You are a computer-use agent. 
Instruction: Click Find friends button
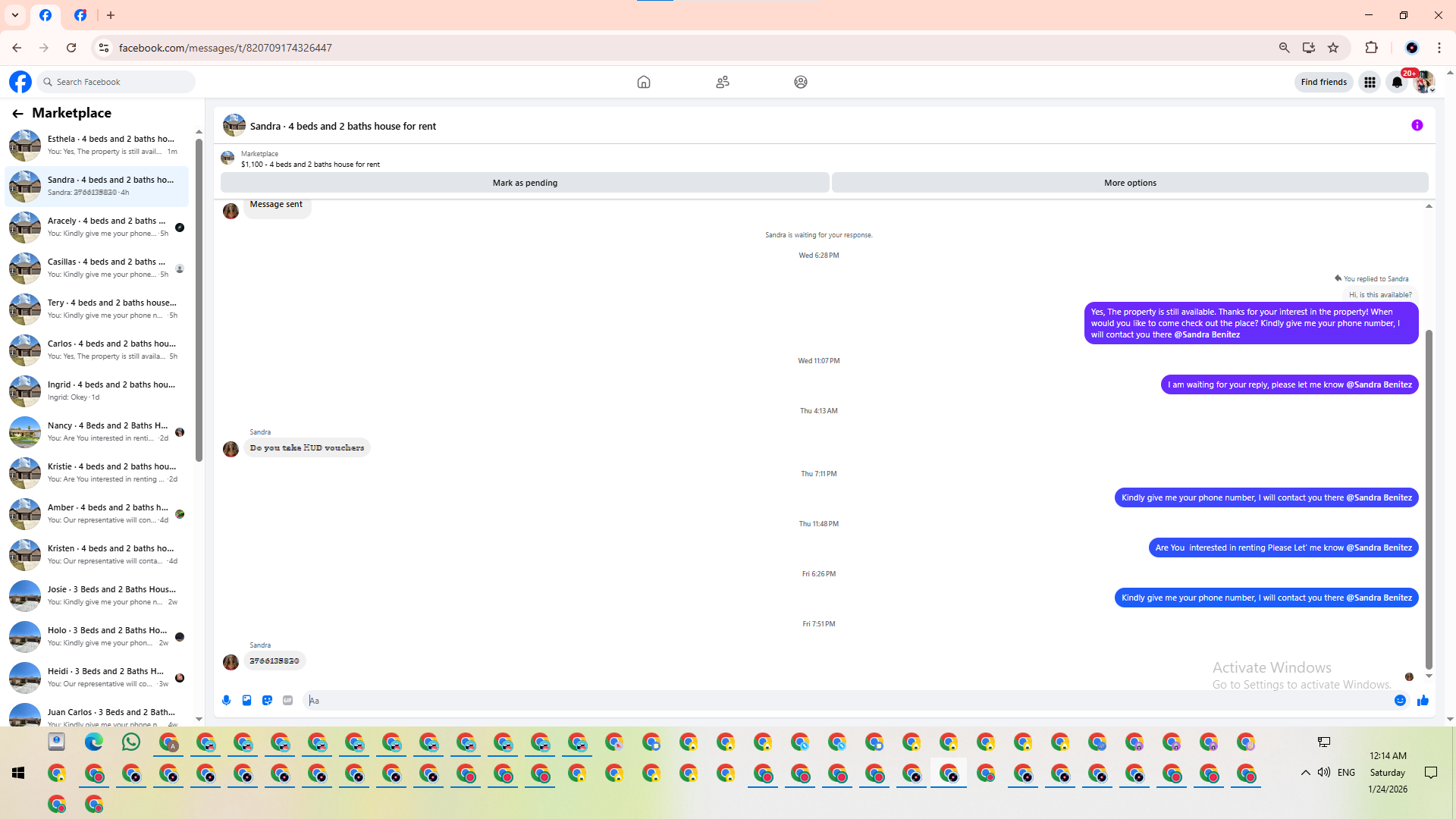(x=1323, y=82)
